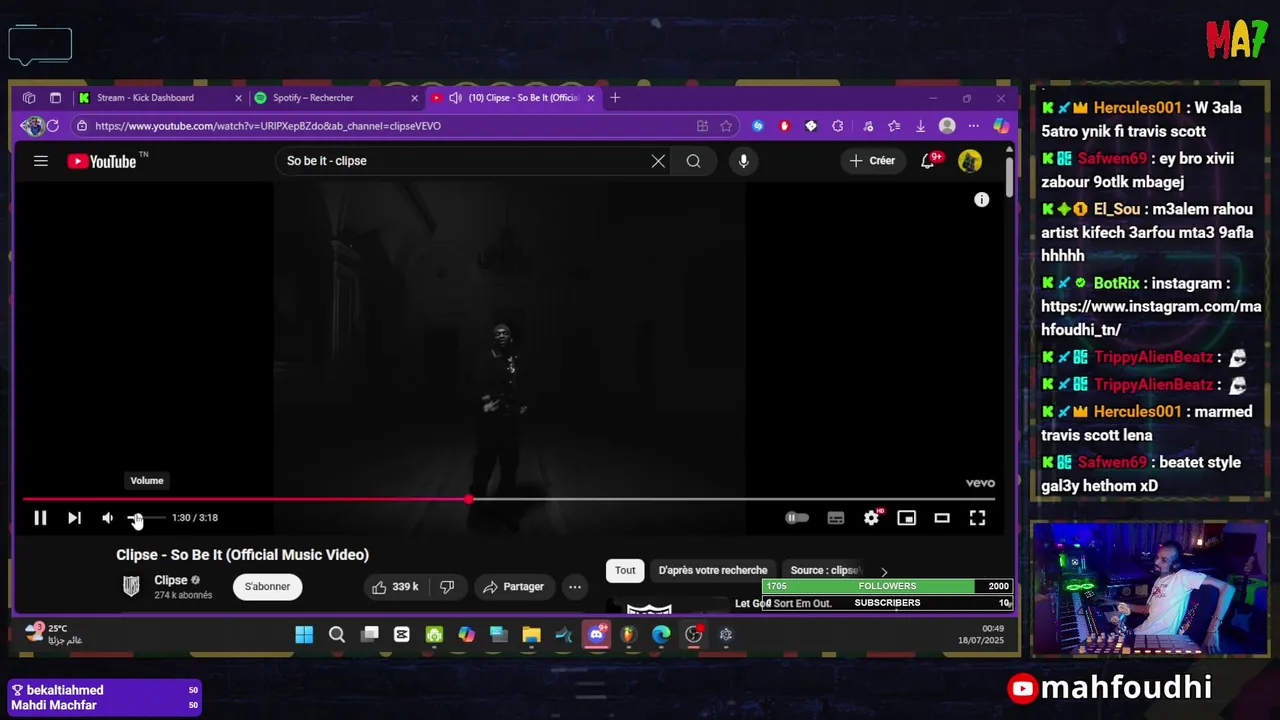
Task: Open the tab actions menu icon
Action: coord(55,98)
